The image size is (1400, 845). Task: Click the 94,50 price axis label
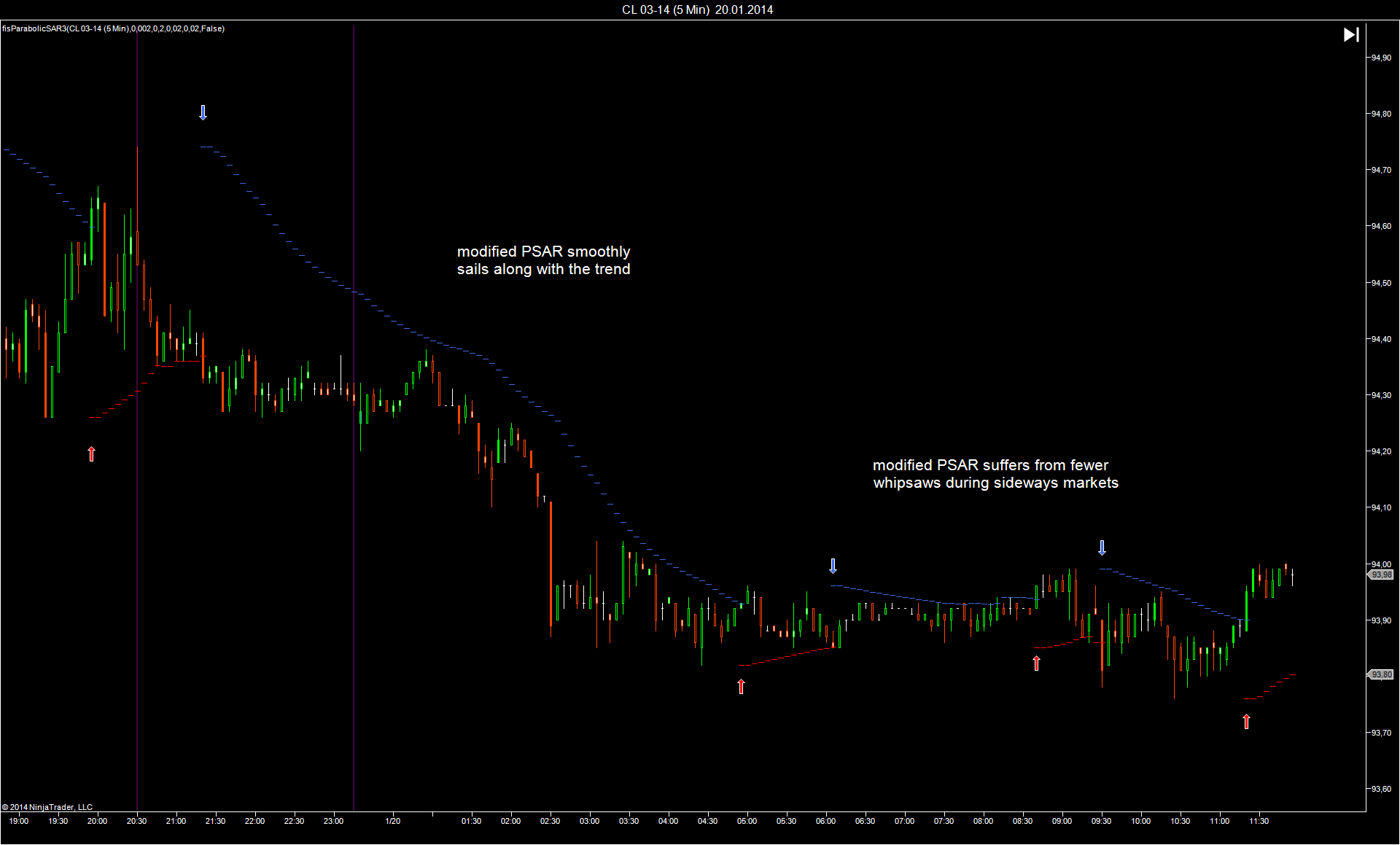(x=1380, y=283)
